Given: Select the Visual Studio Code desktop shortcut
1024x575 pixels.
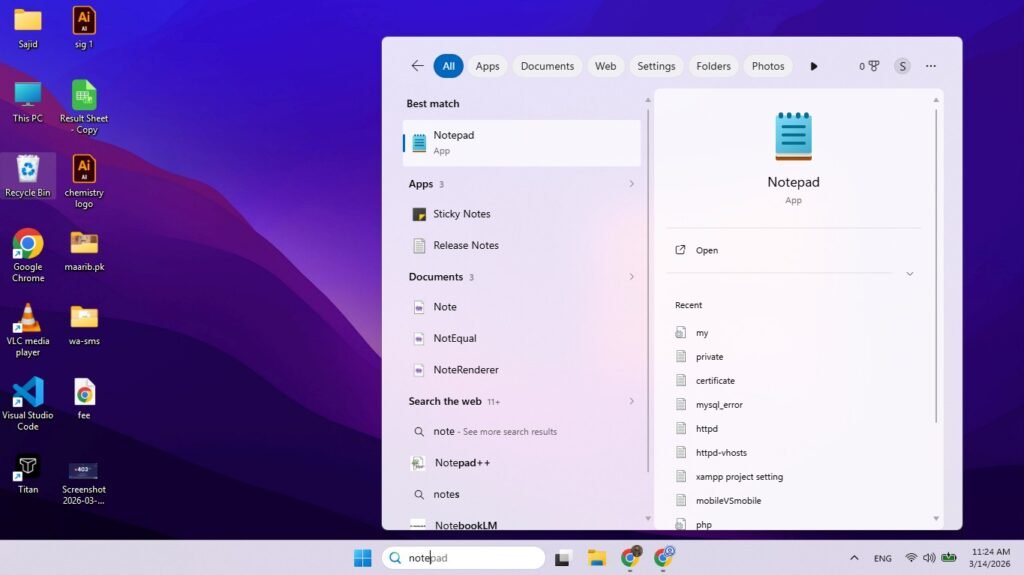Looking at the screenshot, I should click(27, 404).
